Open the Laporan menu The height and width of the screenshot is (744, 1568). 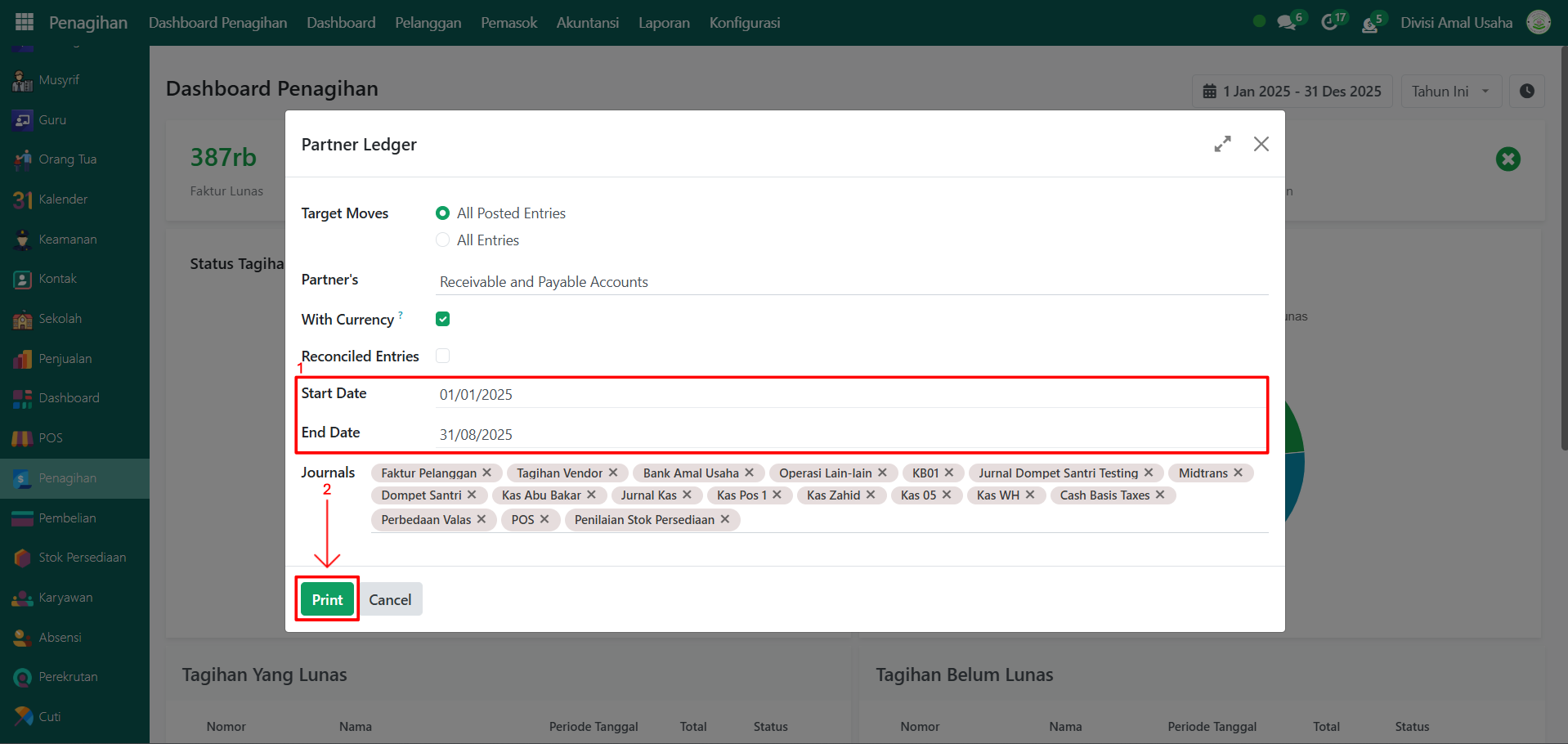point(663,23)
